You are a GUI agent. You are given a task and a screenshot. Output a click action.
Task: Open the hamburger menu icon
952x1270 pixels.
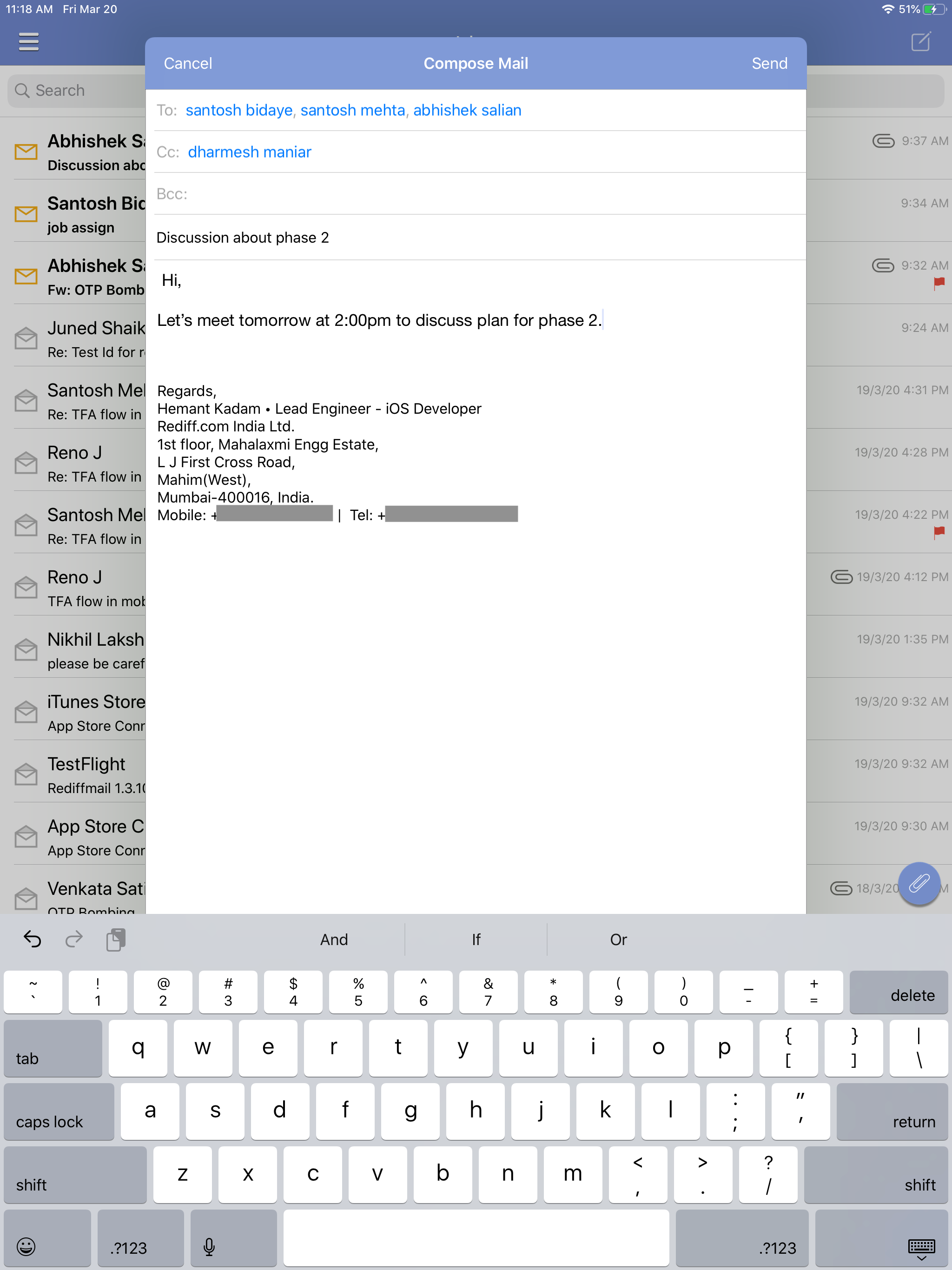tap(29, 42)
